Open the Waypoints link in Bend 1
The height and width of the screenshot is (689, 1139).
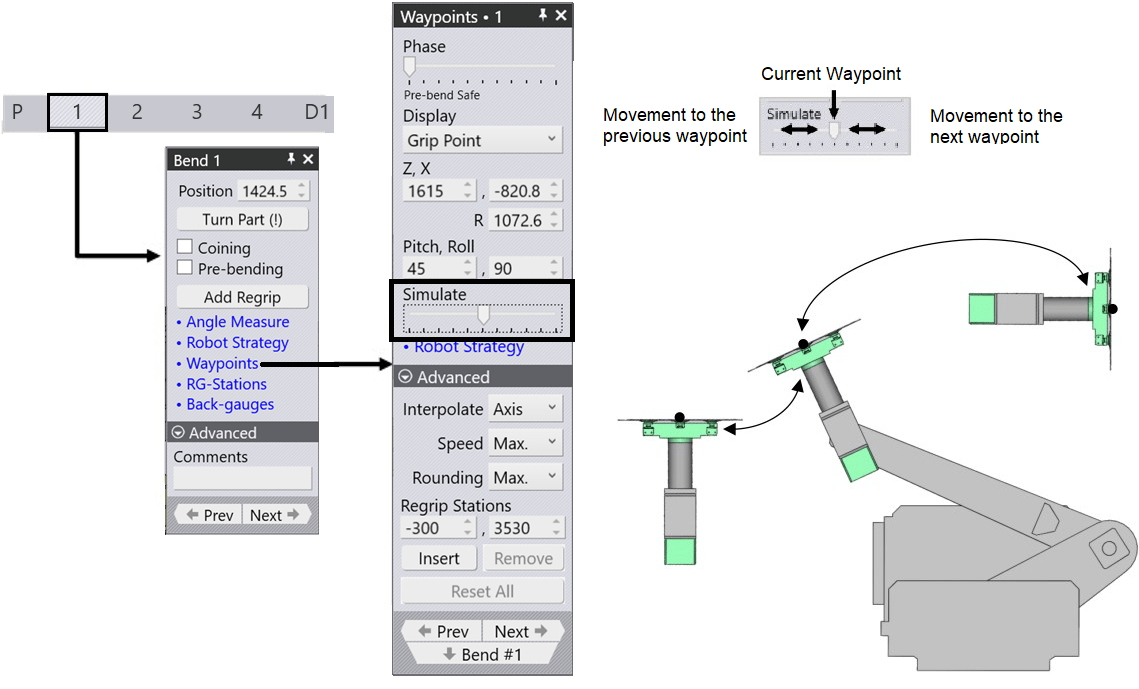(222, 364)
